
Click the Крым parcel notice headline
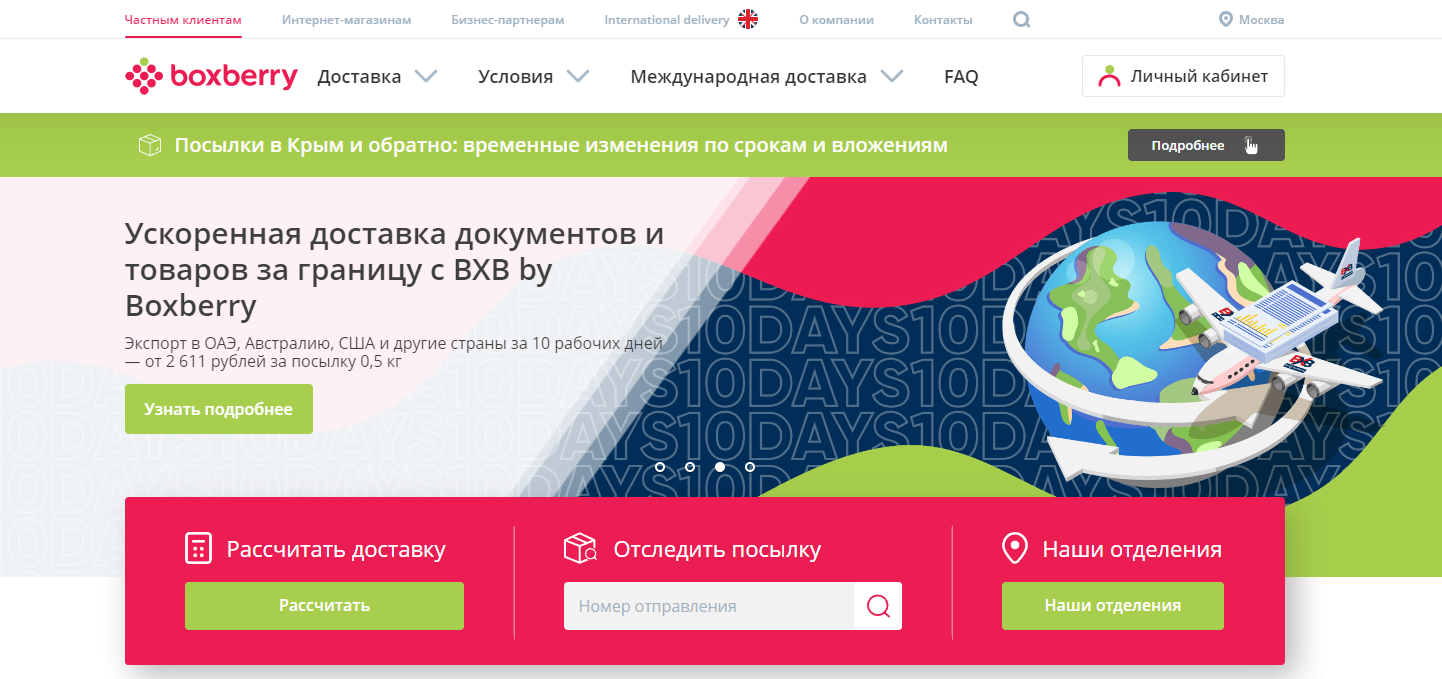[x=561, y=145]
